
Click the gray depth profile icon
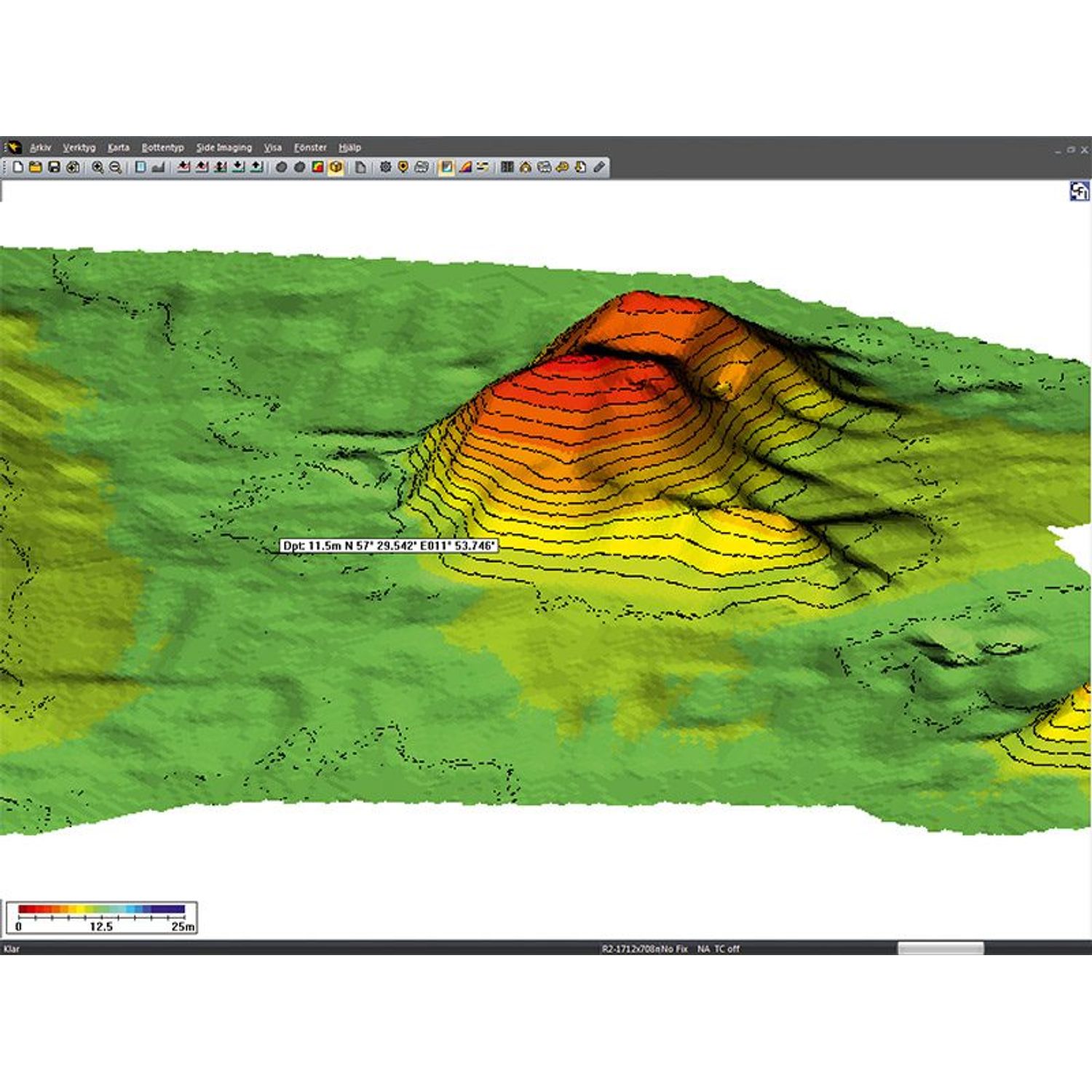(x=158, y=167)
